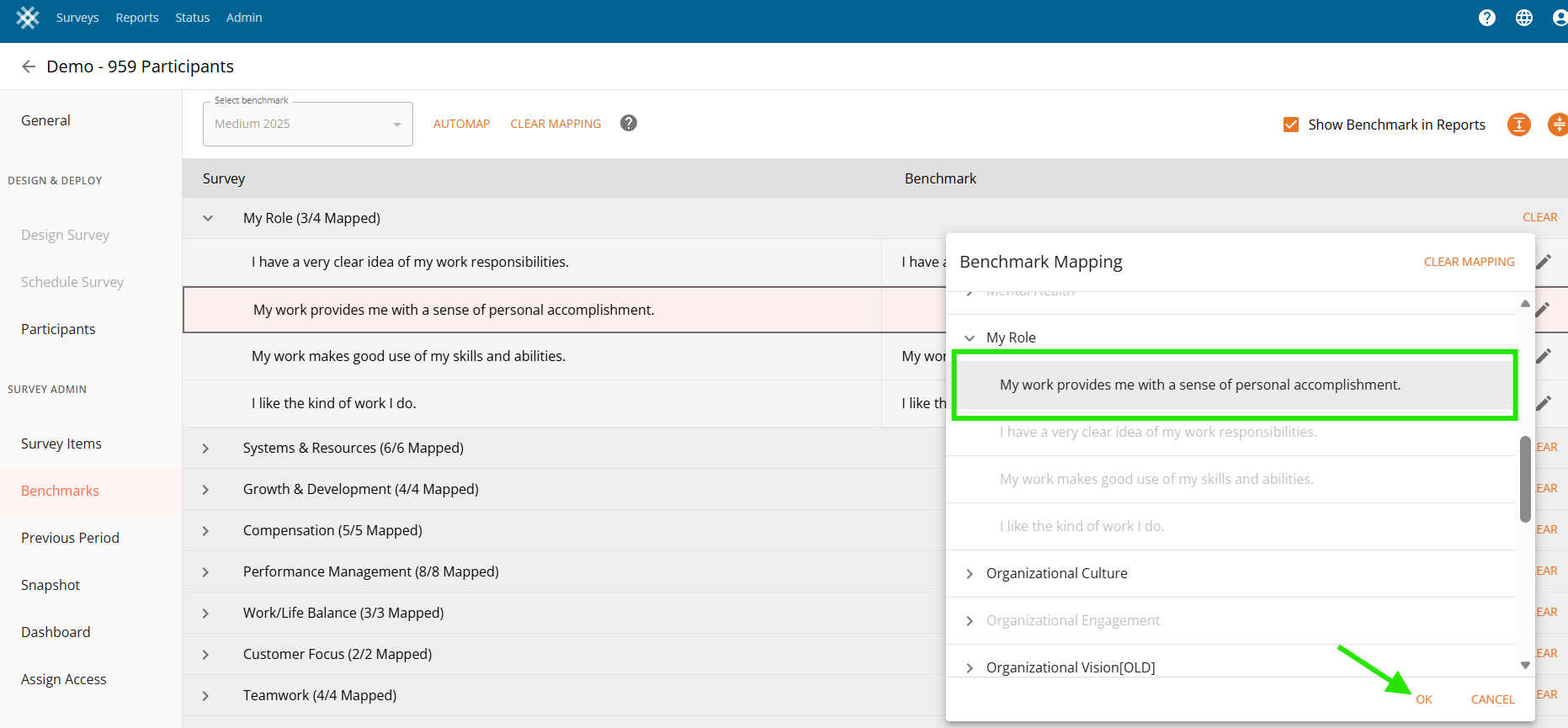Confirm mapping with the OK button
The width and height of the screenshot is (1568, 728).
(x=1423, y=699)
